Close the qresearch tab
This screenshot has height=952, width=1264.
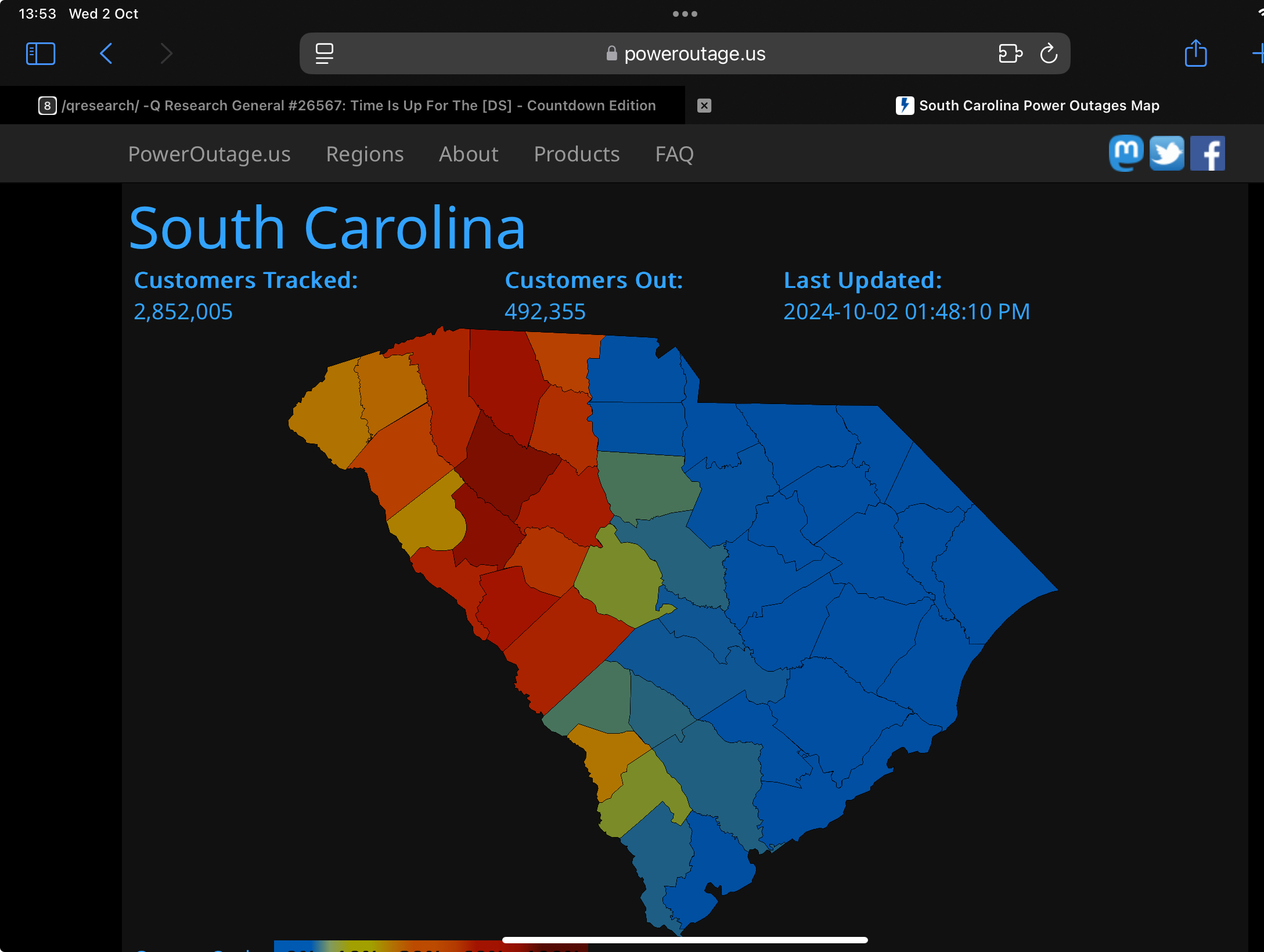pos(704,106)
